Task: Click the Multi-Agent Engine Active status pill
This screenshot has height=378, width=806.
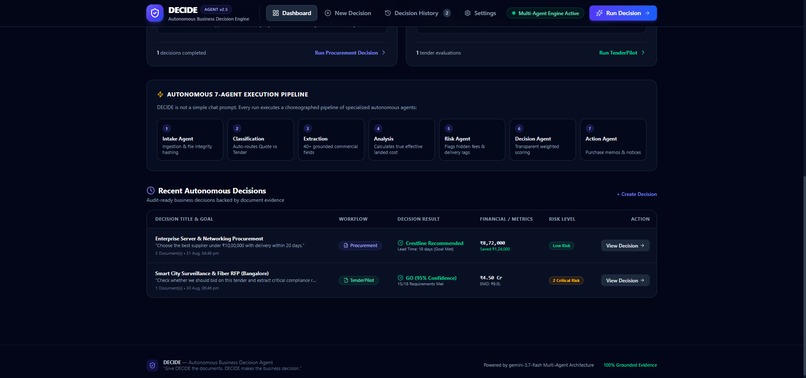Action: click(x=545, y=13)
